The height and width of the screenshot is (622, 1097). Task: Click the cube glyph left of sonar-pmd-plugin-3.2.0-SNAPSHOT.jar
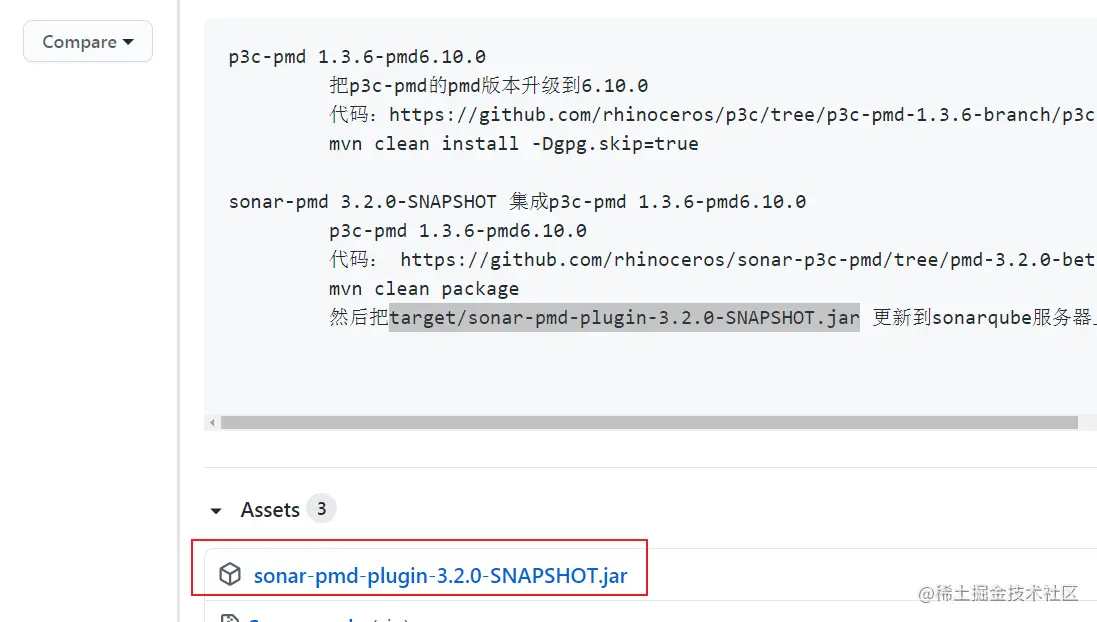[230, 574]
